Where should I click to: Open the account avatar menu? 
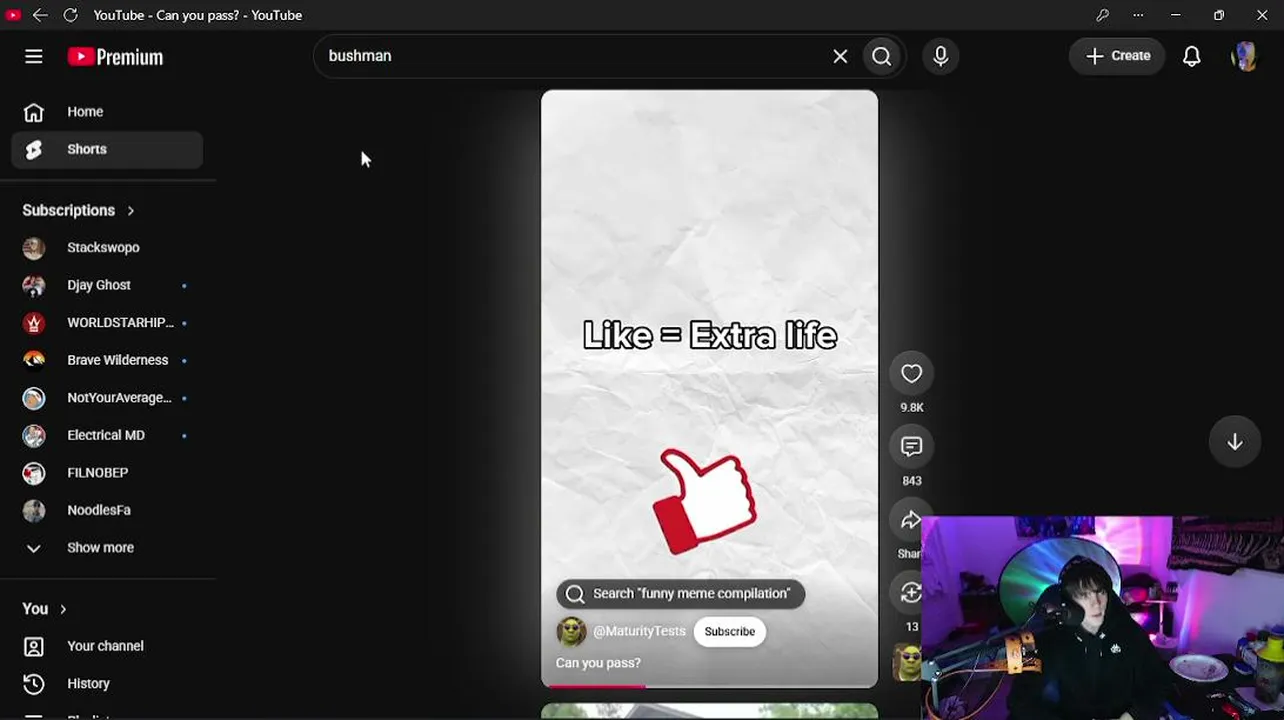(x=1244, y=56)
